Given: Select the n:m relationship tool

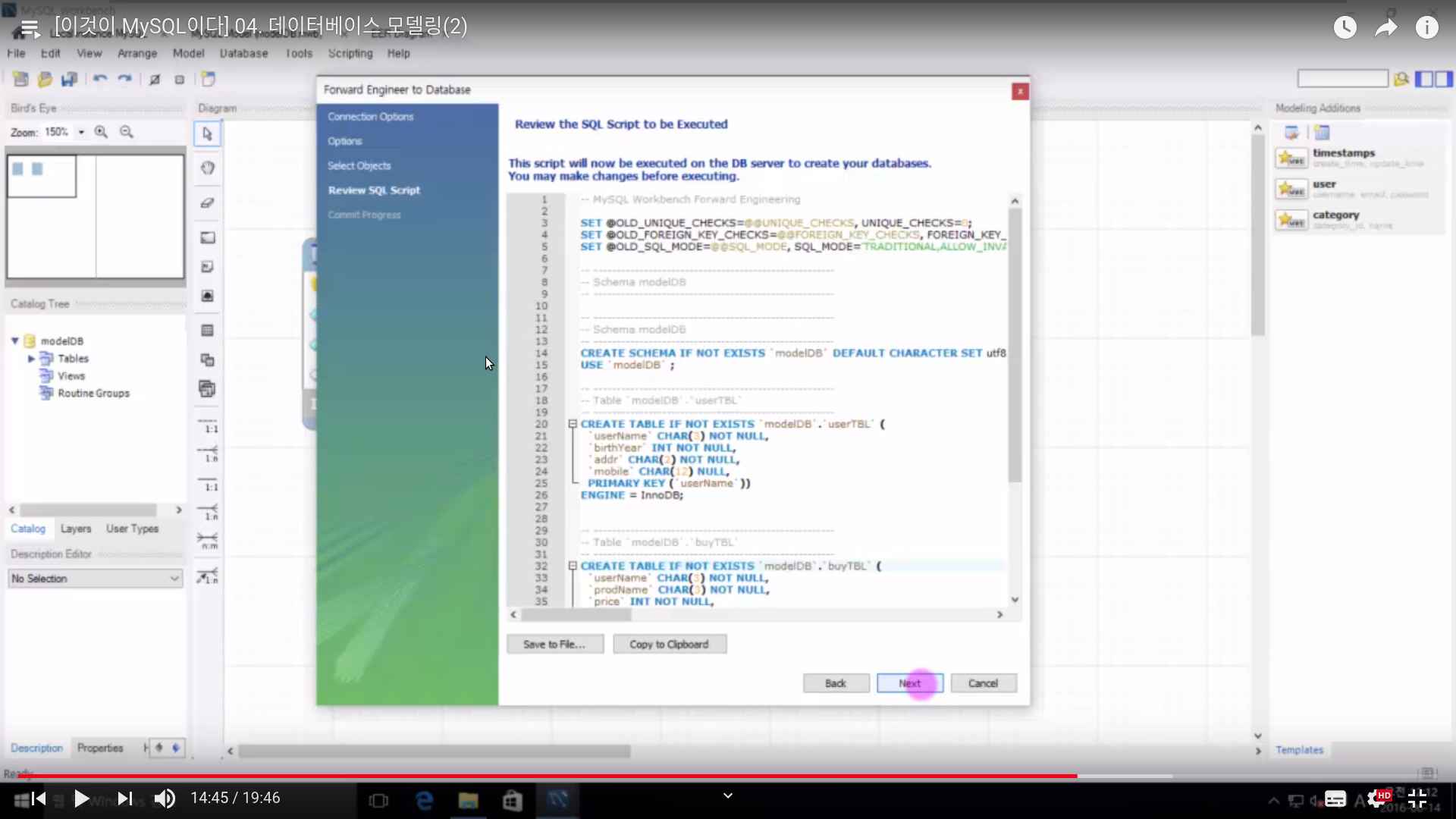Looking at the screenshot, I should click(208, 541).
